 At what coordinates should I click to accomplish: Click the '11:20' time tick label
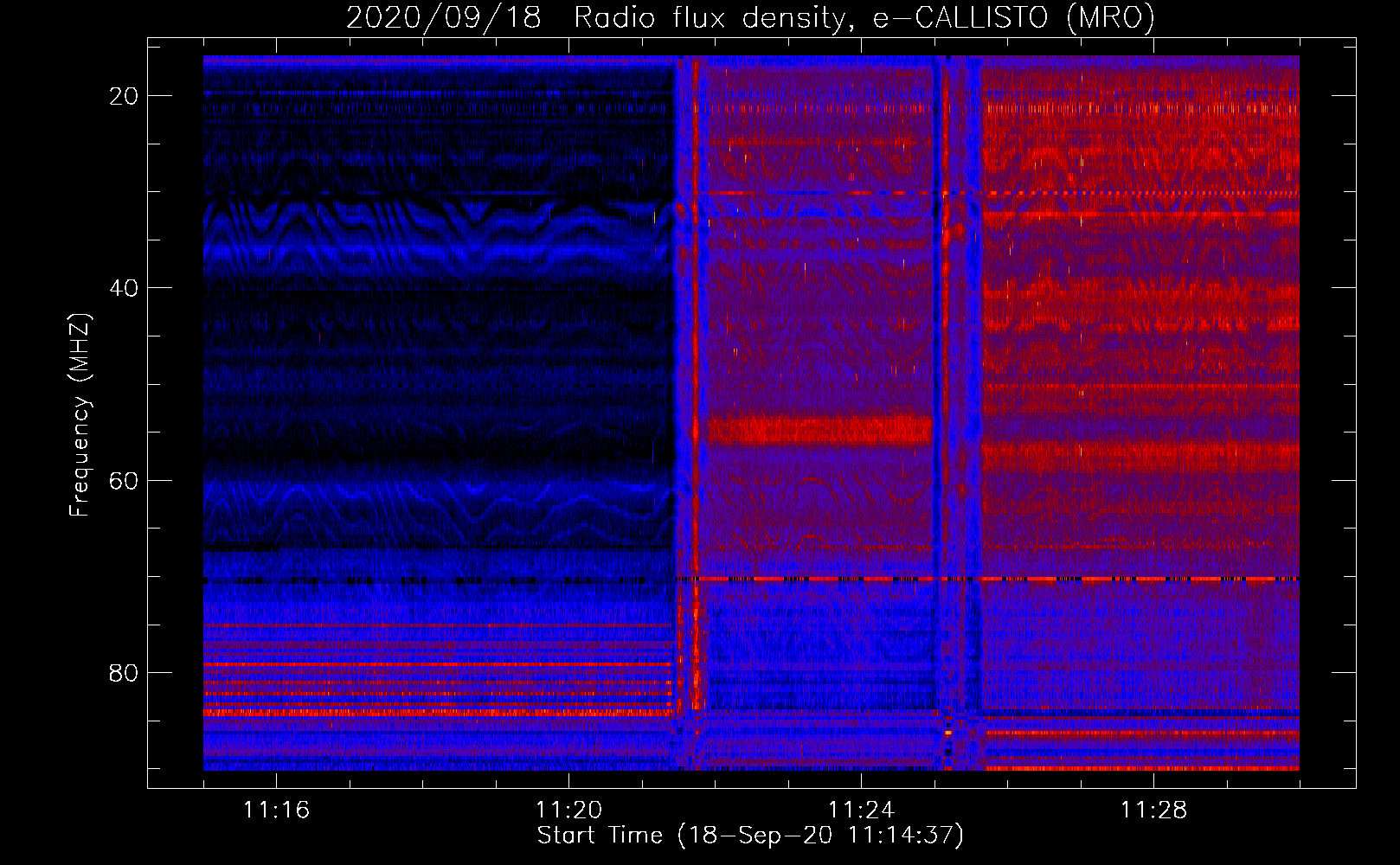(x=568, y=810)
